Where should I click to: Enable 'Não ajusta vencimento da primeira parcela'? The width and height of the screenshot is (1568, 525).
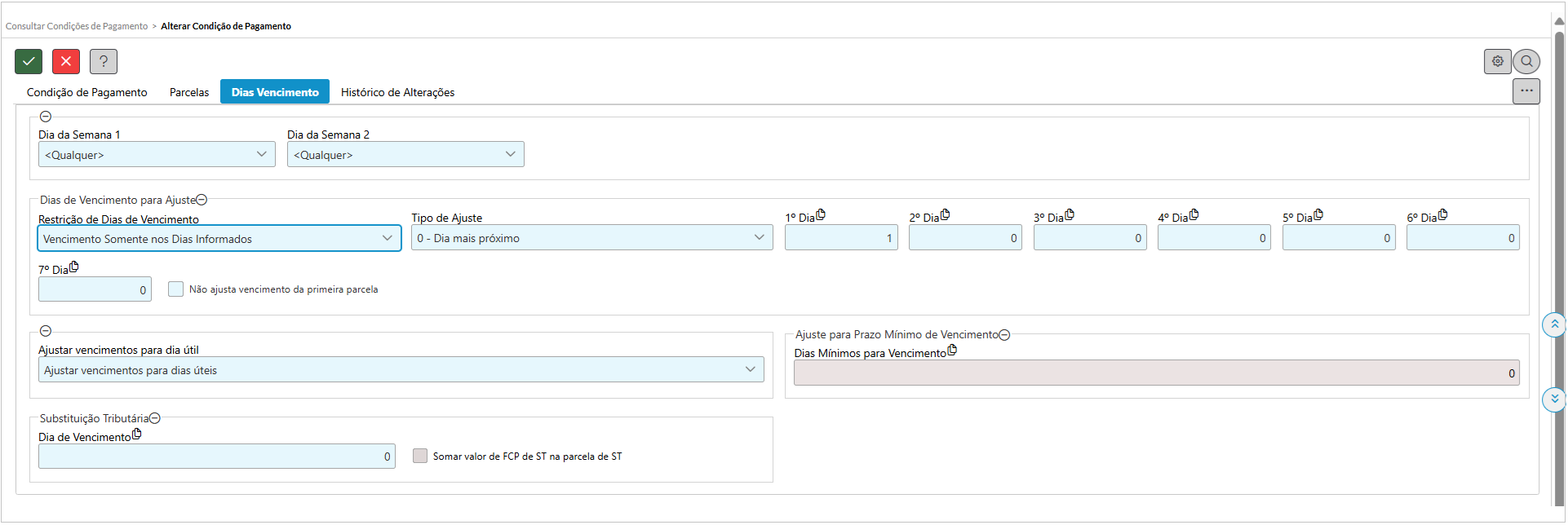(175, 289)
